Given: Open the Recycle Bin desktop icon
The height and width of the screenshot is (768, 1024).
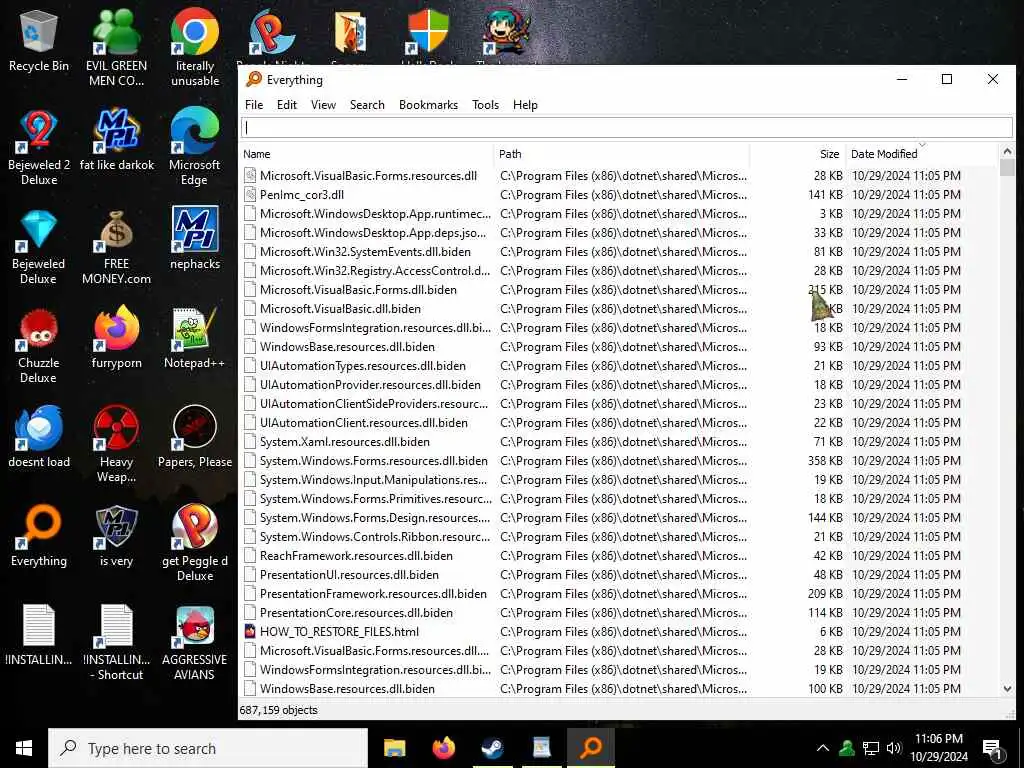Looking at the screenshot, I should (x=39, y=40).
